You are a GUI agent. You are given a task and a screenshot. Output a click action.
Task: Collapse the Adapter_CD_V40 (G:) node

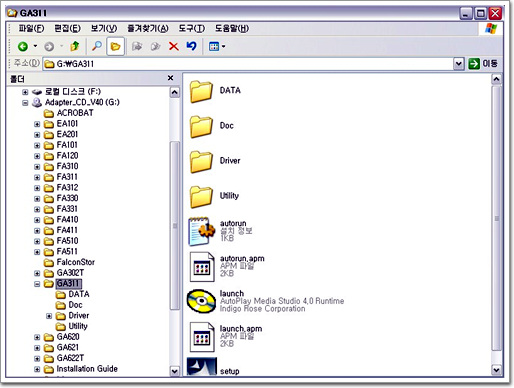25,103
